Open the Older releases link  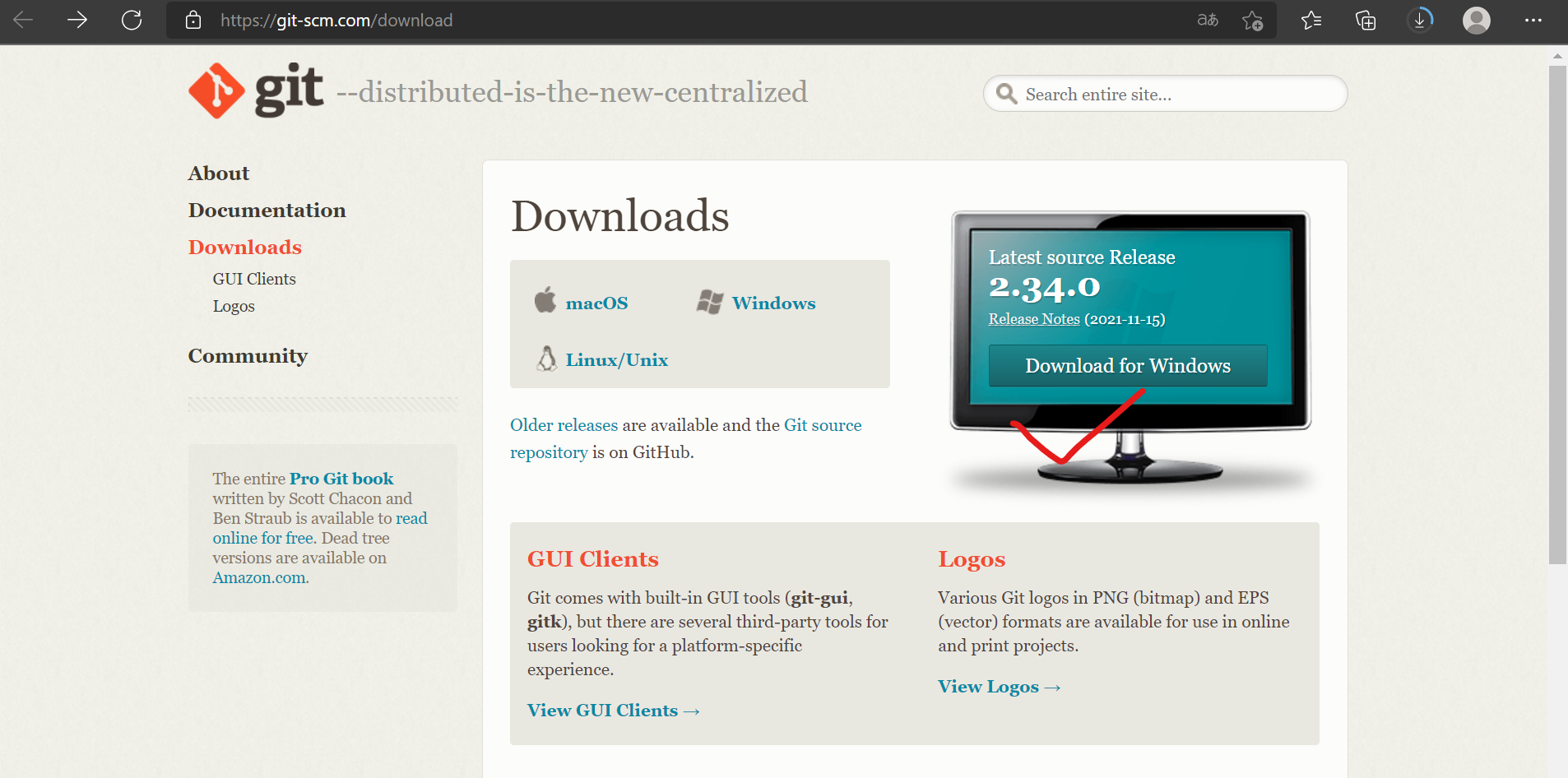point(564,425)
